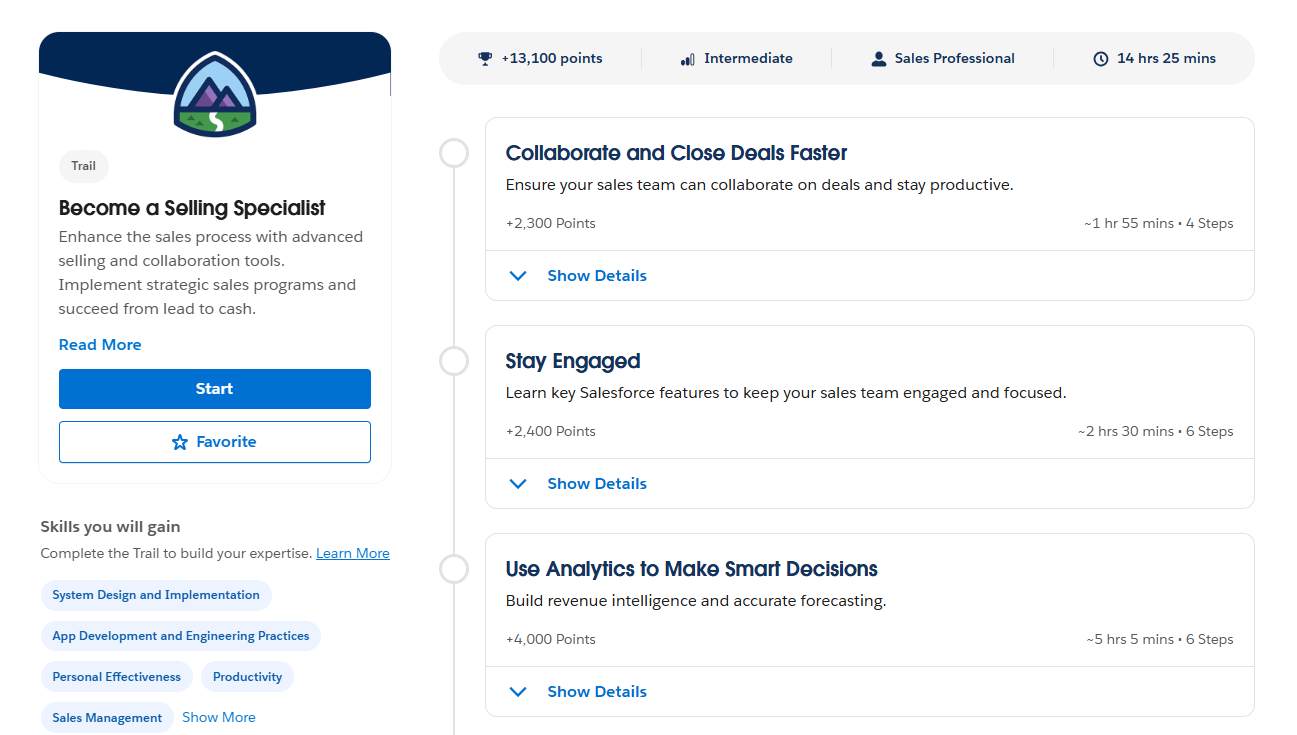Open Collaborate and Close Deals Faster title
This screenshot has height=735, width=1297.
pyautogui.click(x=677, y=153)
